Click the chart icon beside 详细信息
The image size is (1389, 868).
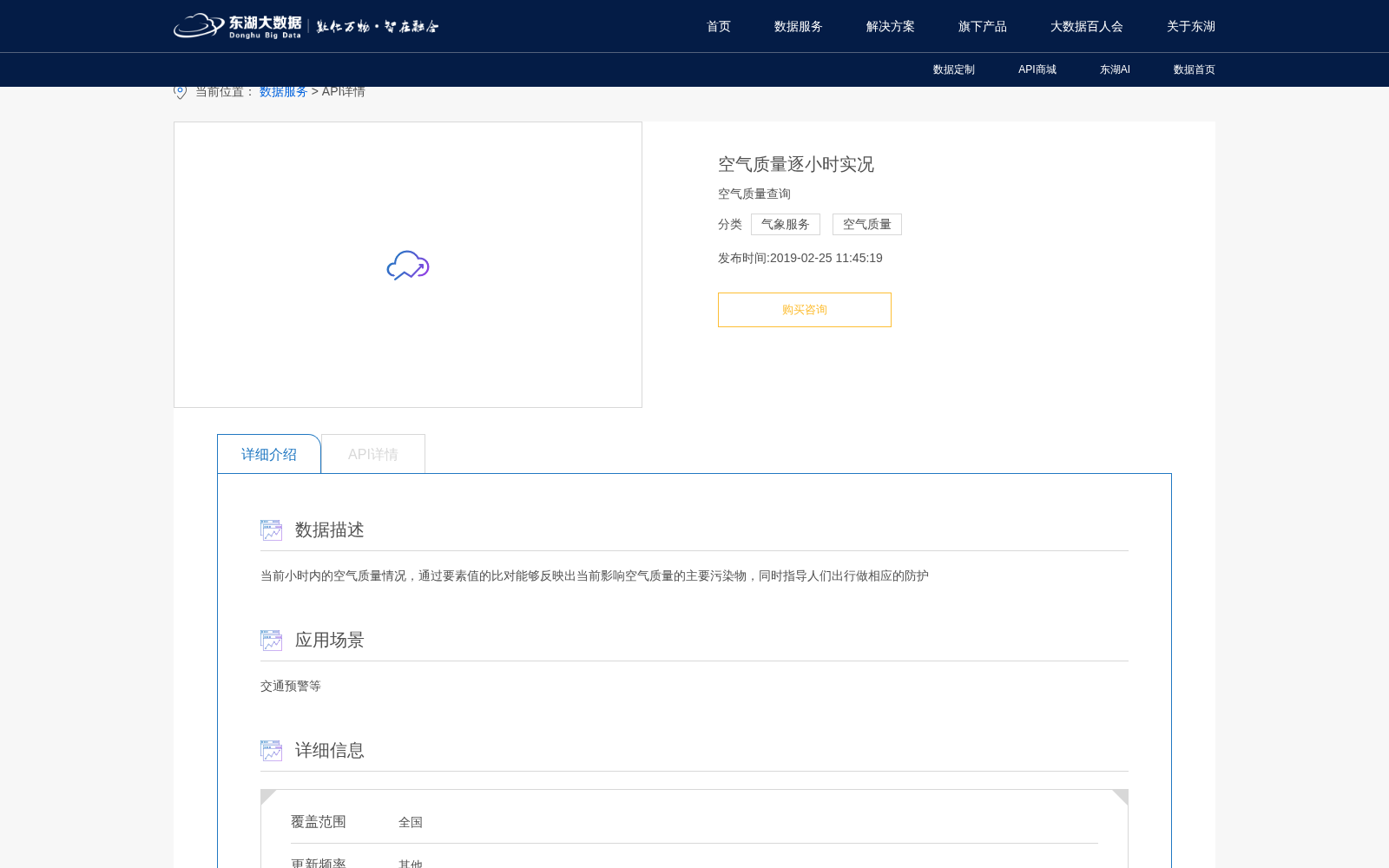coord(272,751)
